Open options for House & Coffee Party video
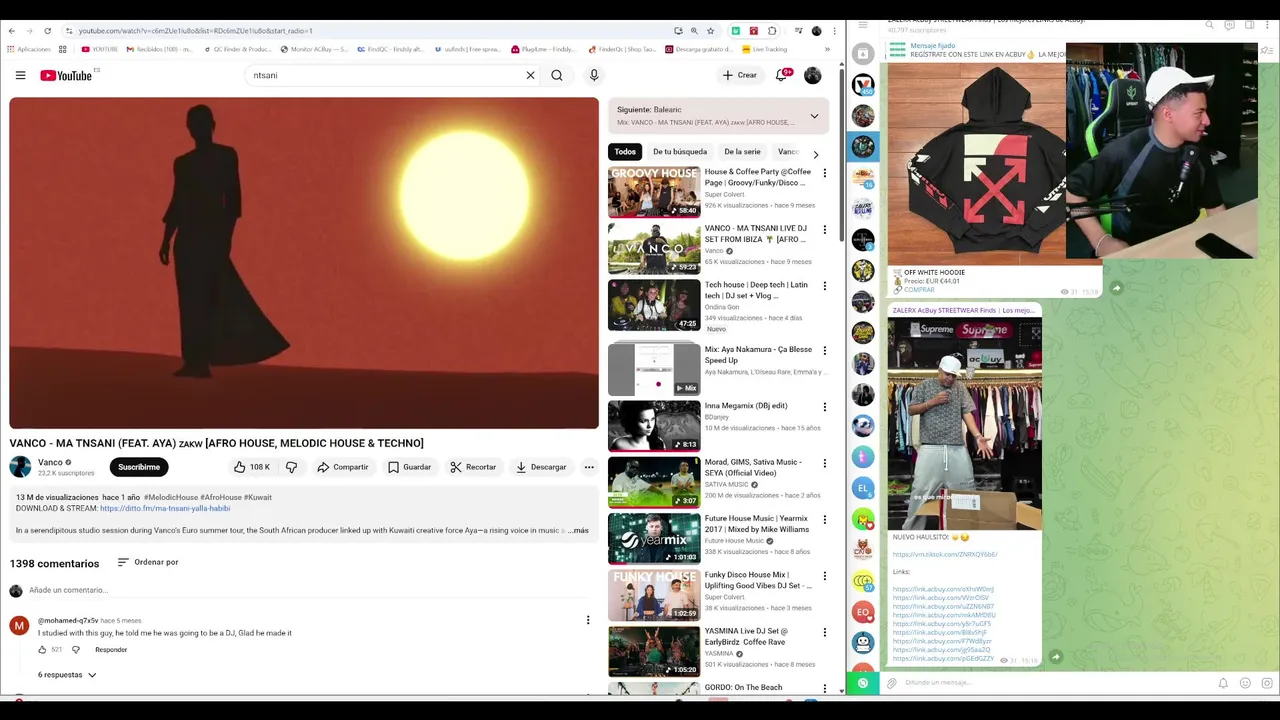The width and height of the screenshot is (1280, 720). (x=824, y=173)
